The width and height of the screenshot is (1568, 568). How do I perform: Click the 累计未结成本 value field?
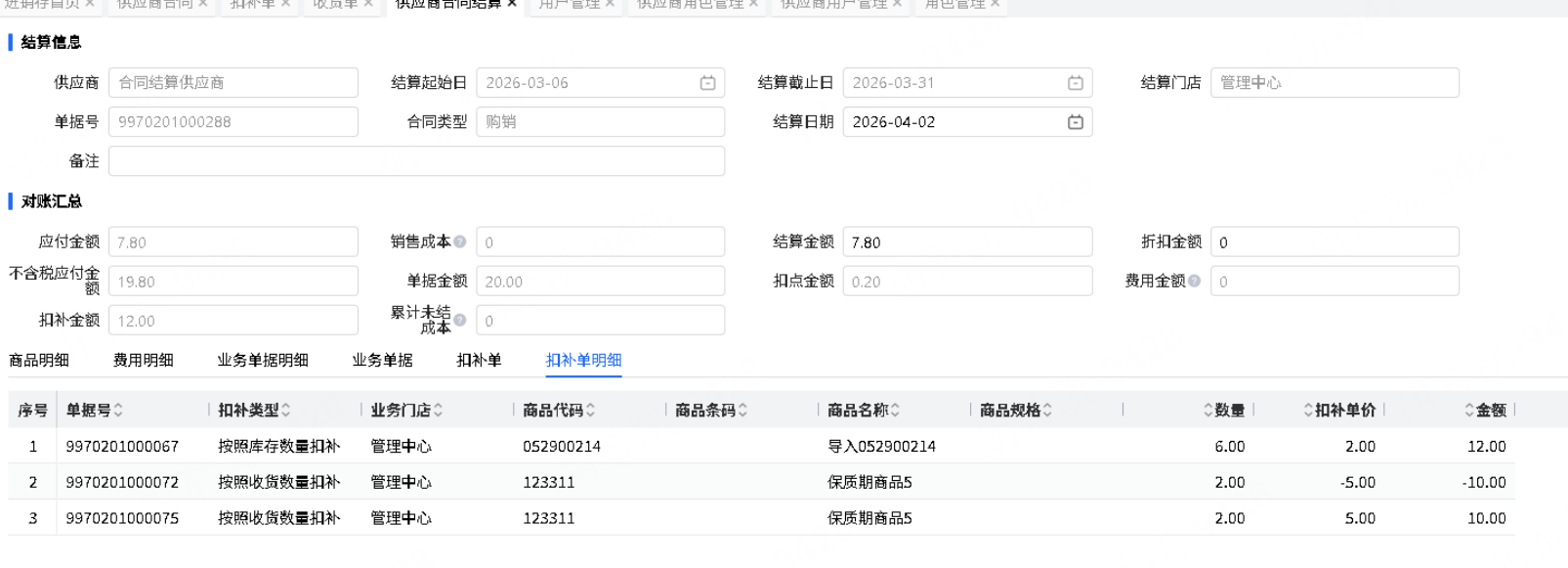click(x=601, y=321)
